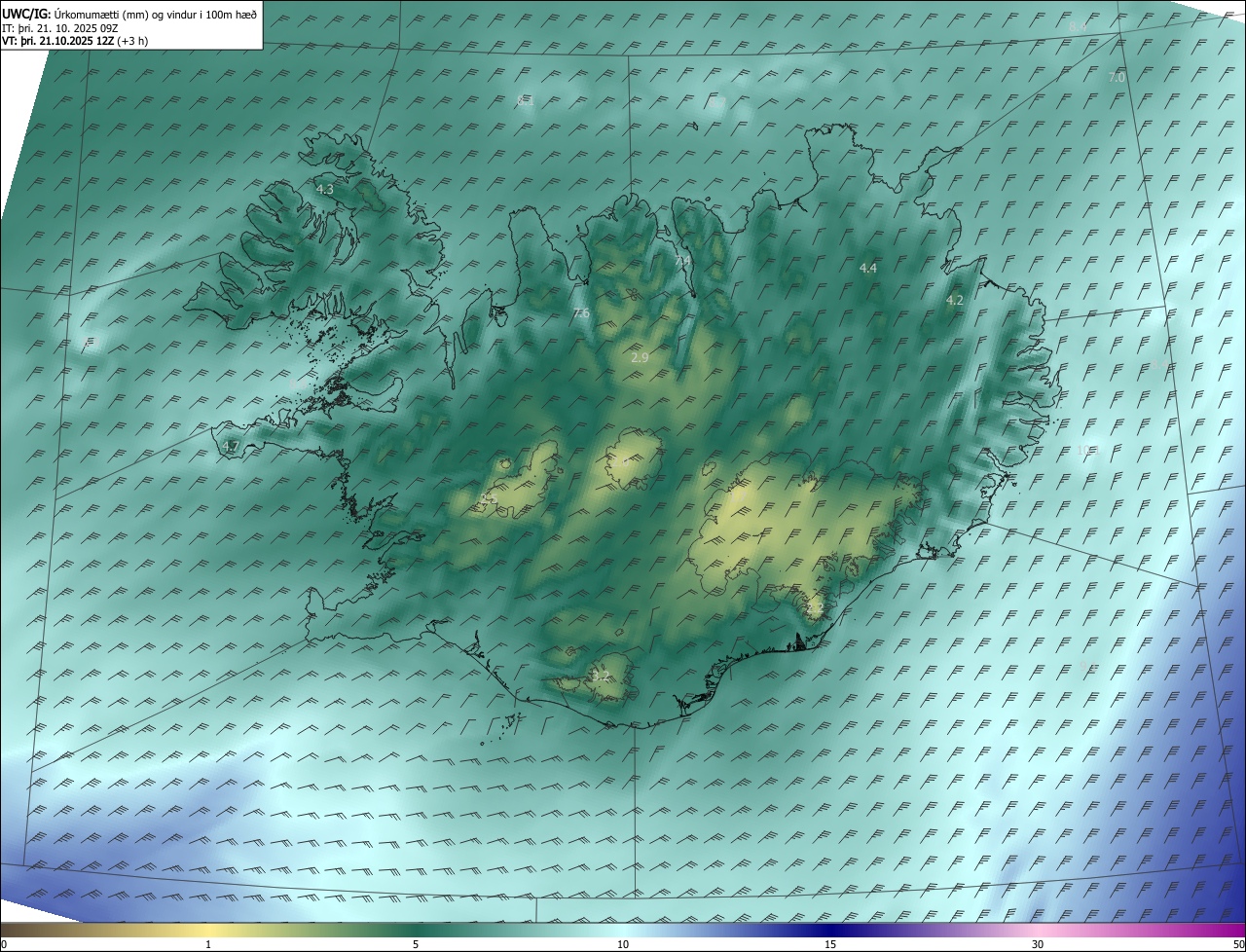Click the '0' tick on the color scale
1246x952 pixels.
[x=4, y=944]
